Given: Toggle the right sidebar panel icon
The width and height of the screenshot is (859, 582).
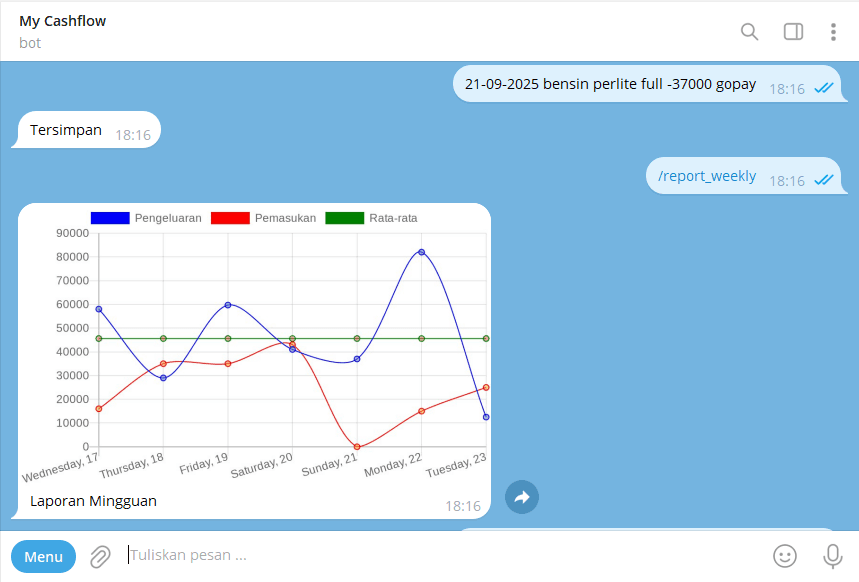Looking at the screenshot, I should [x=793, y=32].
